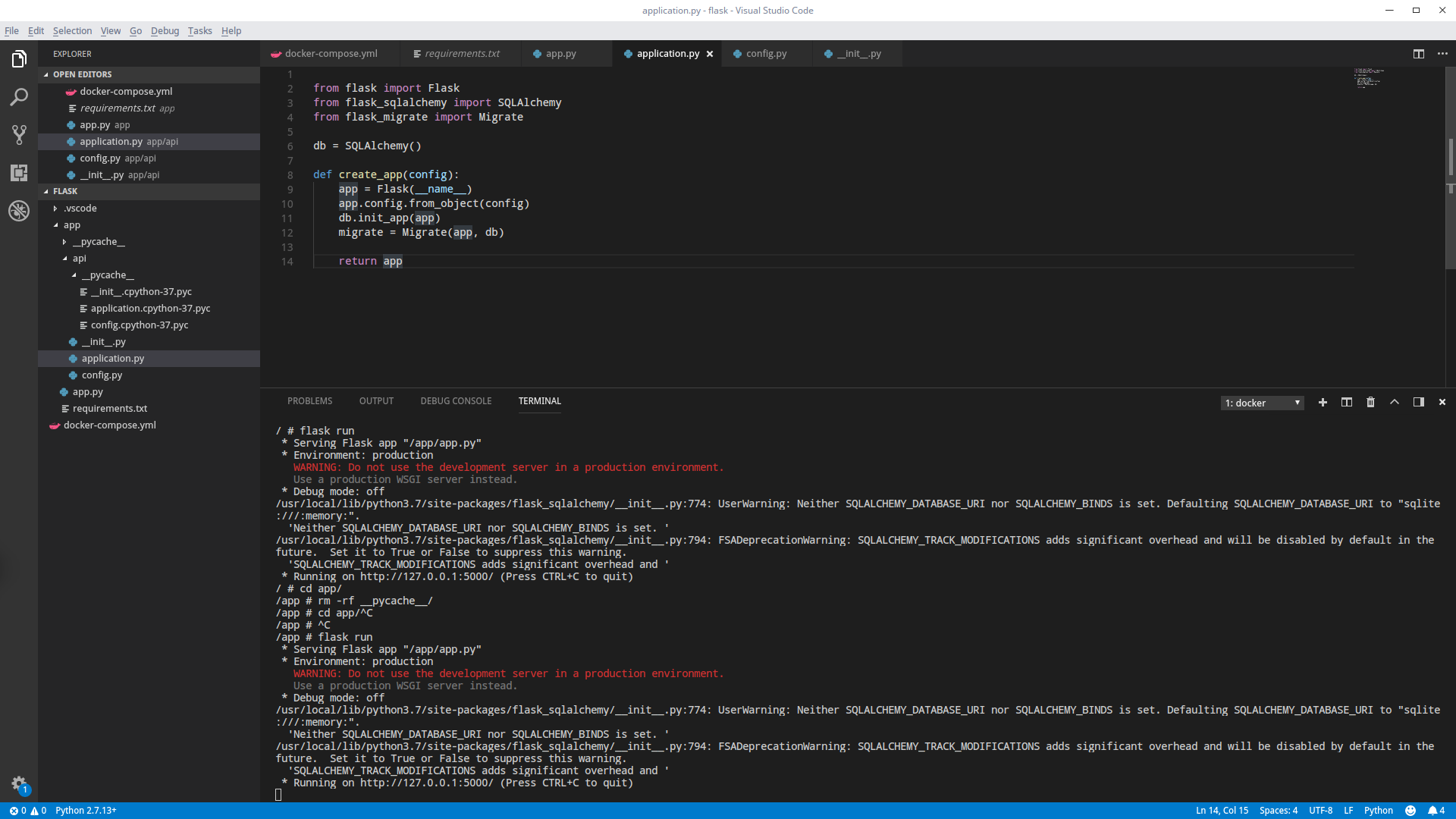
Task: Open notifications bell in status bar
Action: 1436,811
